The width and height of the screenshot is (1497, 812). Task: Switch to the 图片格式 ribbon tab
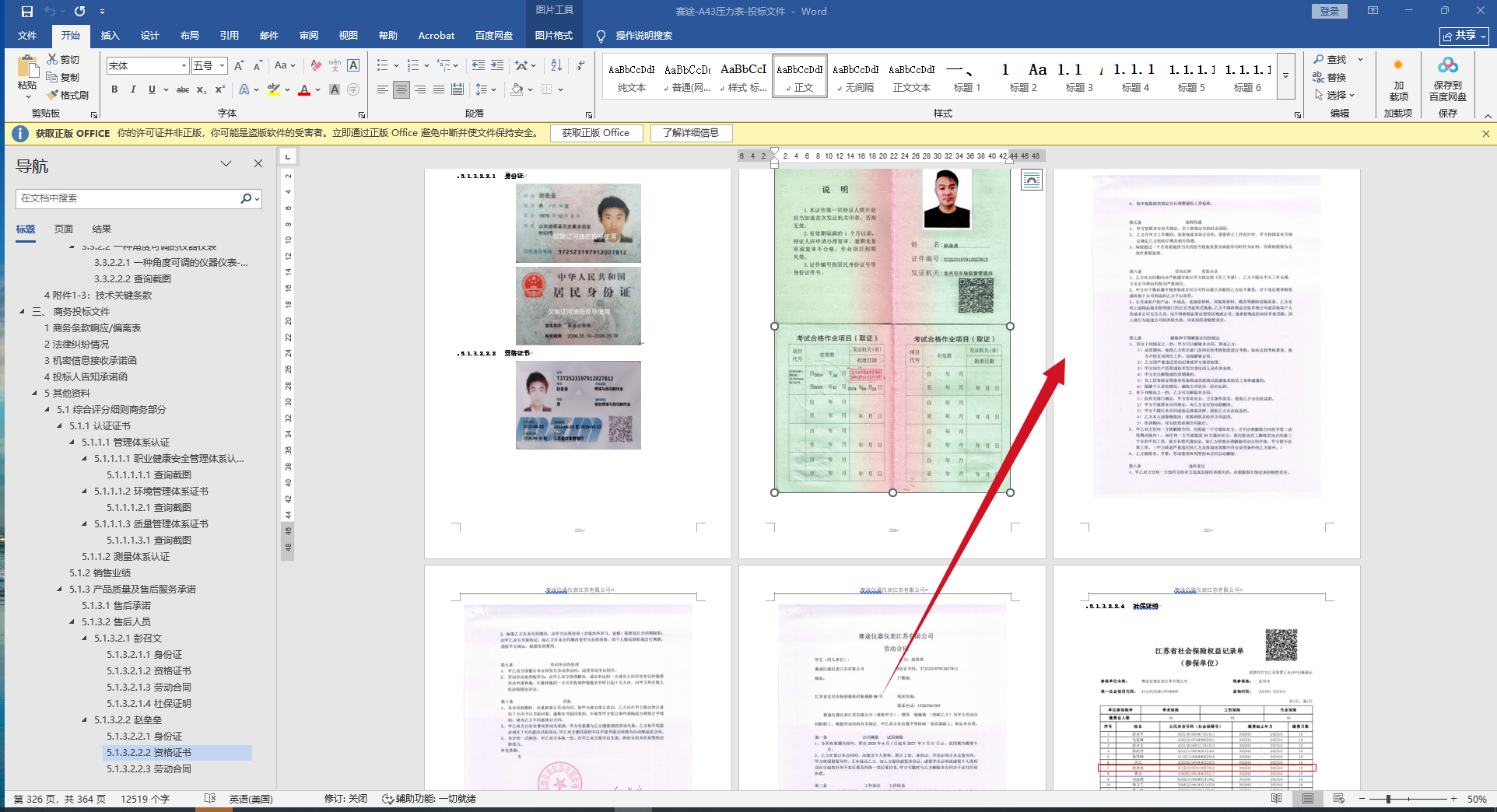pos(553,36)
